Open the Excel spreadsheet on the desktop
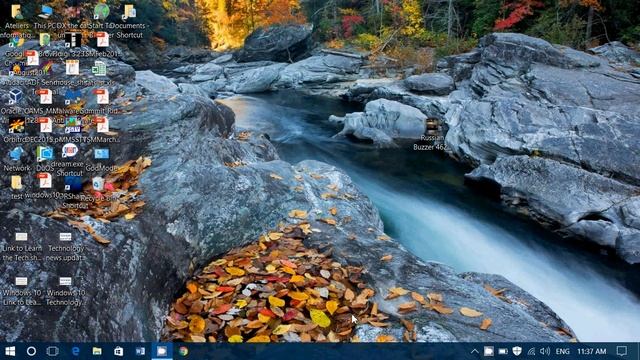The image size is (640, 360). point(99,68)
